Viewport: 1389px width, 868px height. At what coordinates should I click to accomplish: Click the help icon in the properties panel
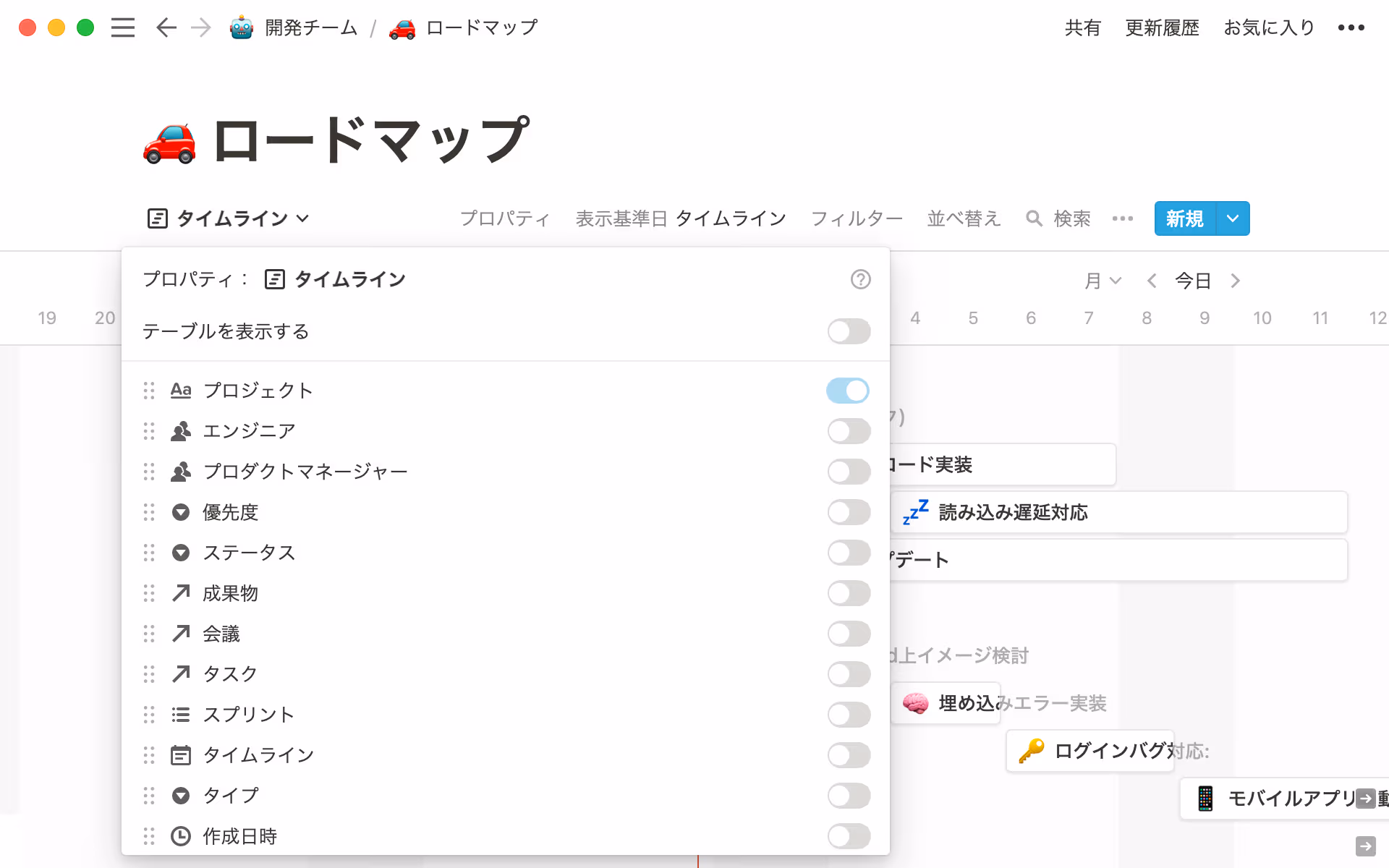[x=861, y=279]
